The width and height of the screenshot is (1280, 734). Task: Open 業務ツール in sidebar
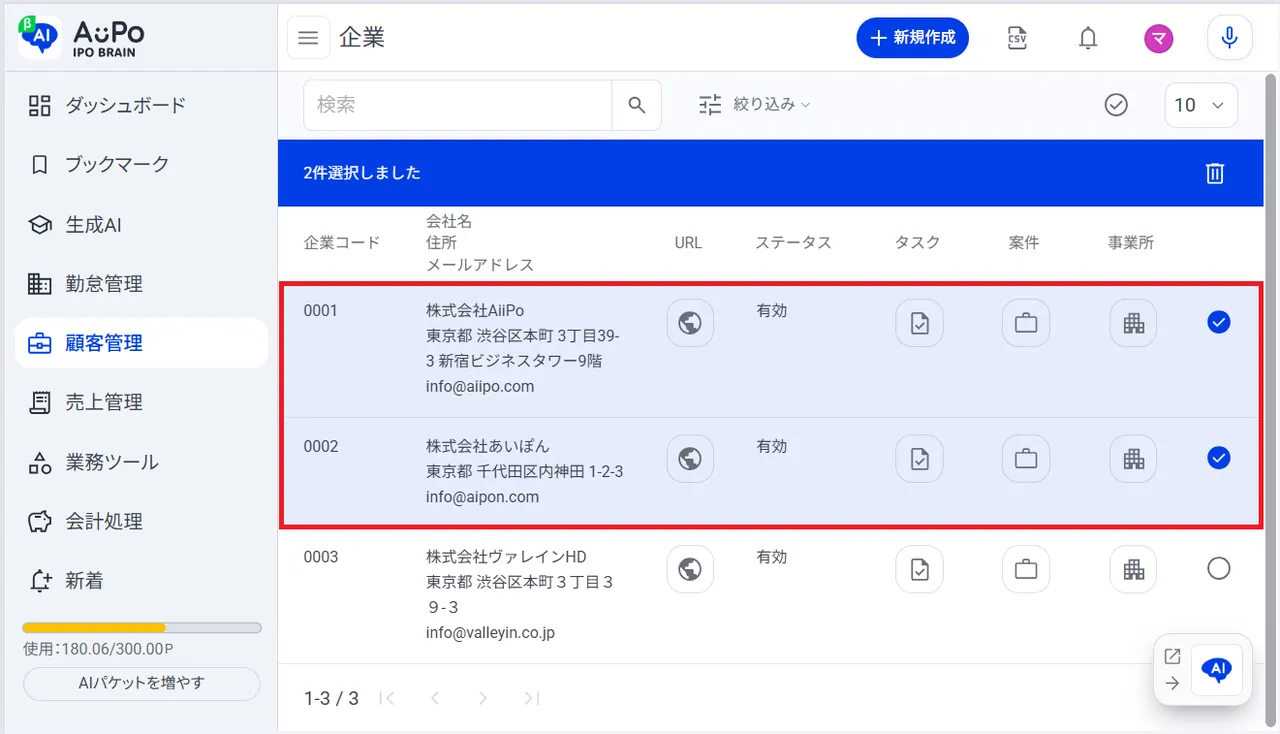click(x=141, y=462)
